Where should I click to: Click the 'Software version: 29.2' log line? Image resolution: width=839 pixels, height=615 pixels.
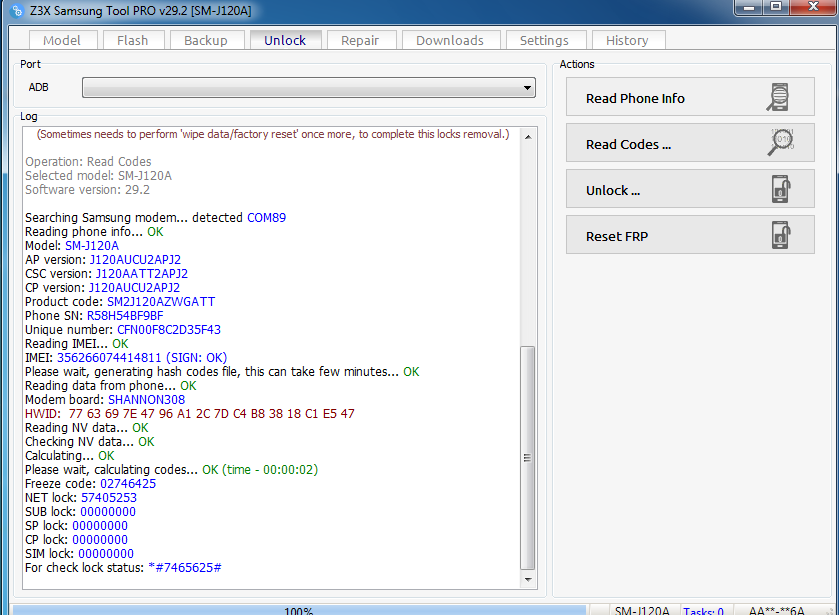click(88, 190)
